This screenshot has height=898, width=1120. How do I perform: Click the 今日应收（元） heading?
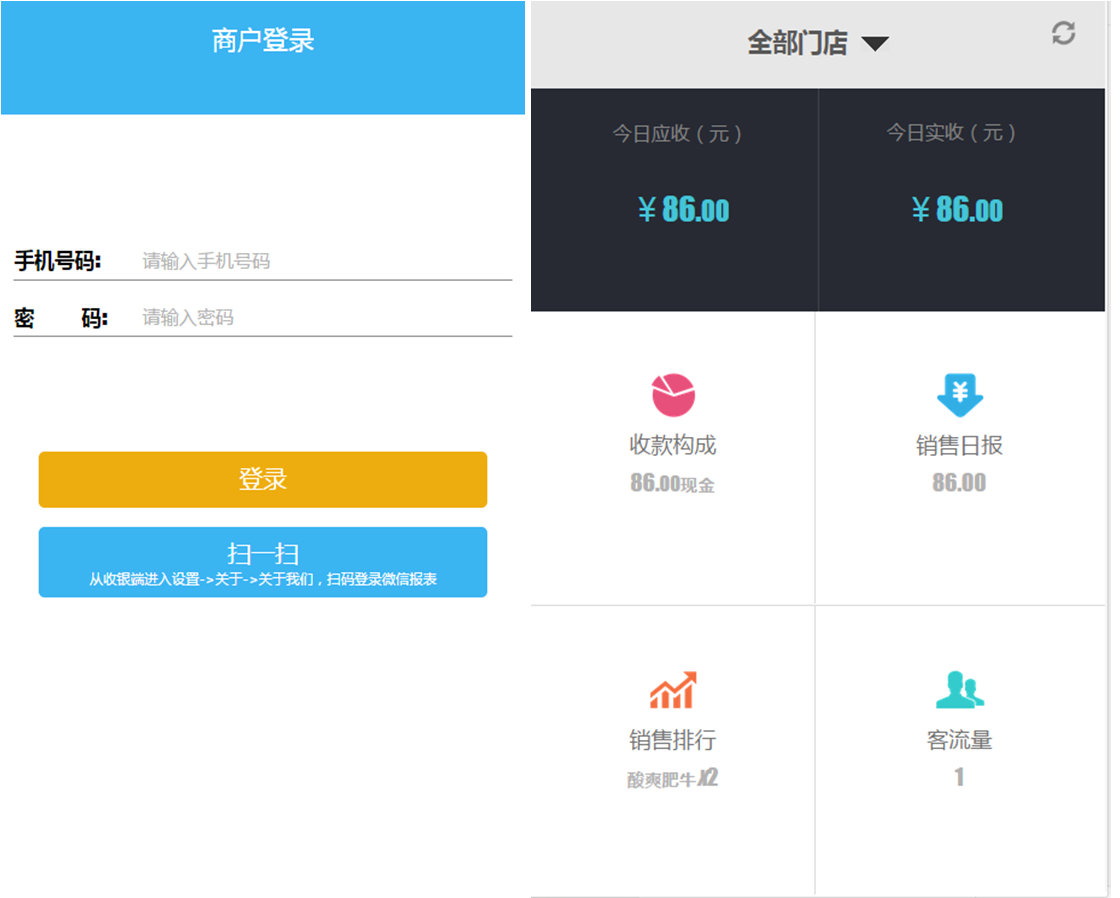coord(677,134)
